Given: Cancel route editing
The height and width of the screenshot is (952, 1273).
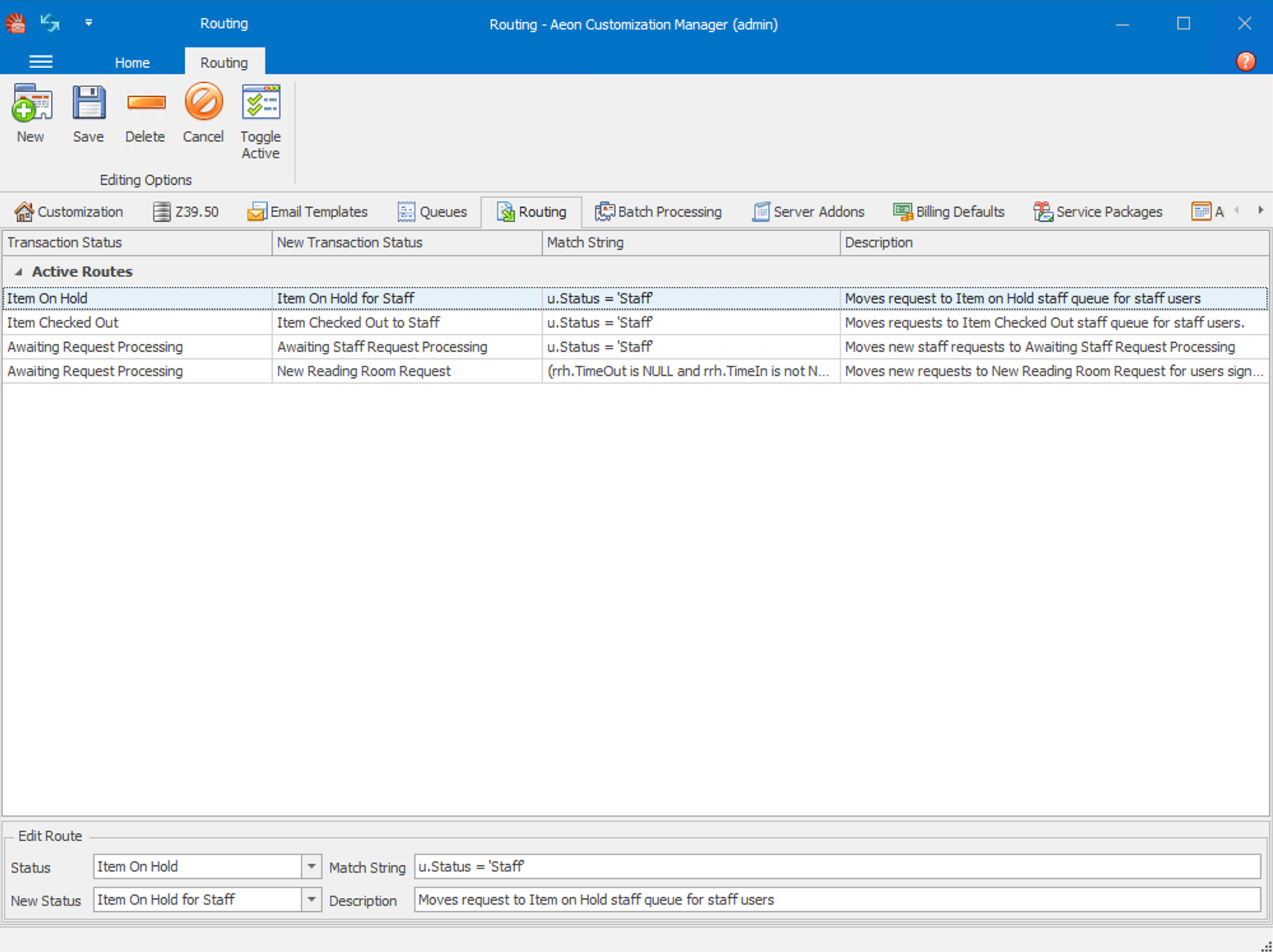Looking at the screenshot, I should (203, 115).
